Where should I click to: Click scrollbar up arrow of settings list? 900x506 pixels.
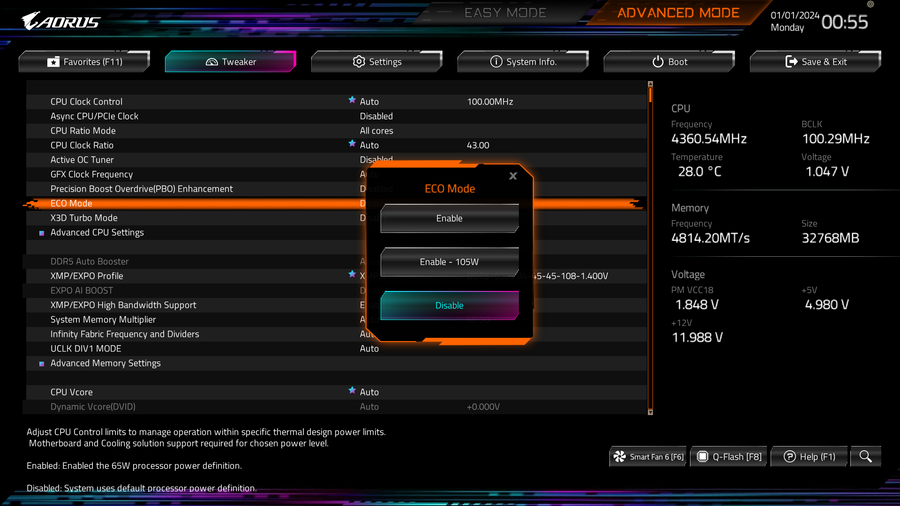coord(650,84)
